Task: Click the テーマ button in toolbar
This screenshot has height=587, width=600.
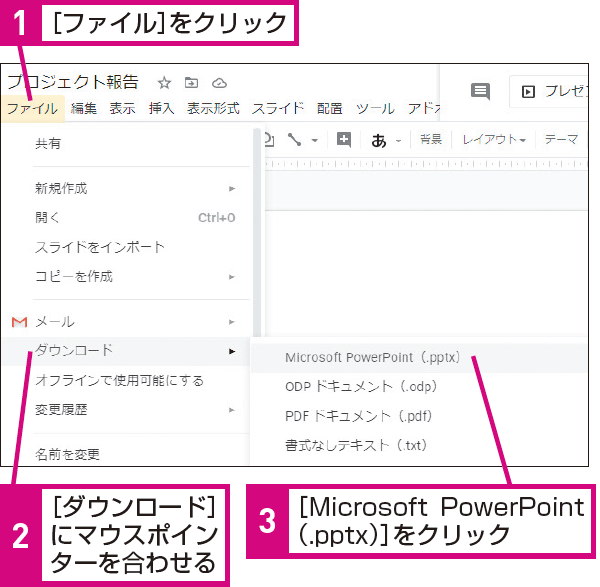Action: coord(561,139)
